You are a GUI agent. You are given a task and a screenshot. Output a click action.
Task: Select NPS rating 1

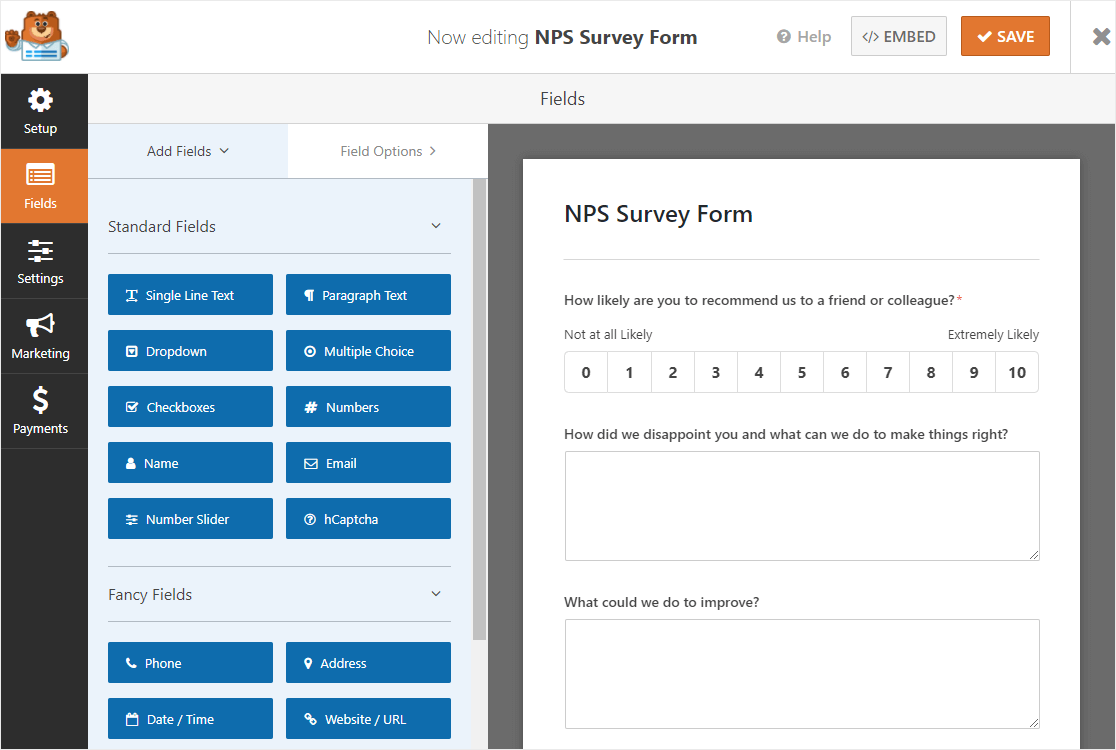click(629, 372)
